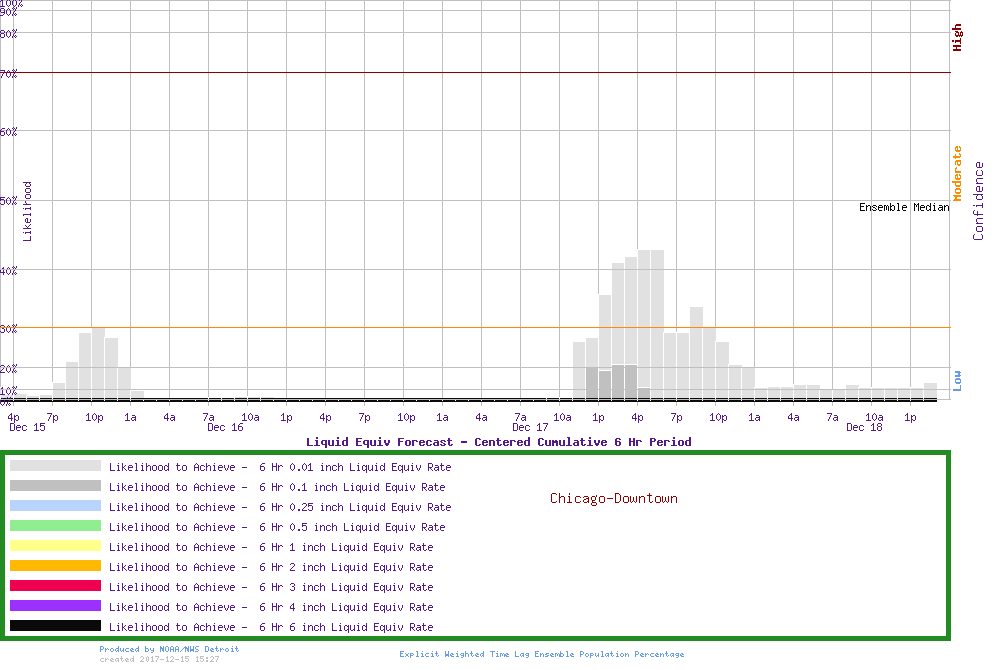
Task: Click the black 6 inch legend swatch
Action: pos(55,626)
